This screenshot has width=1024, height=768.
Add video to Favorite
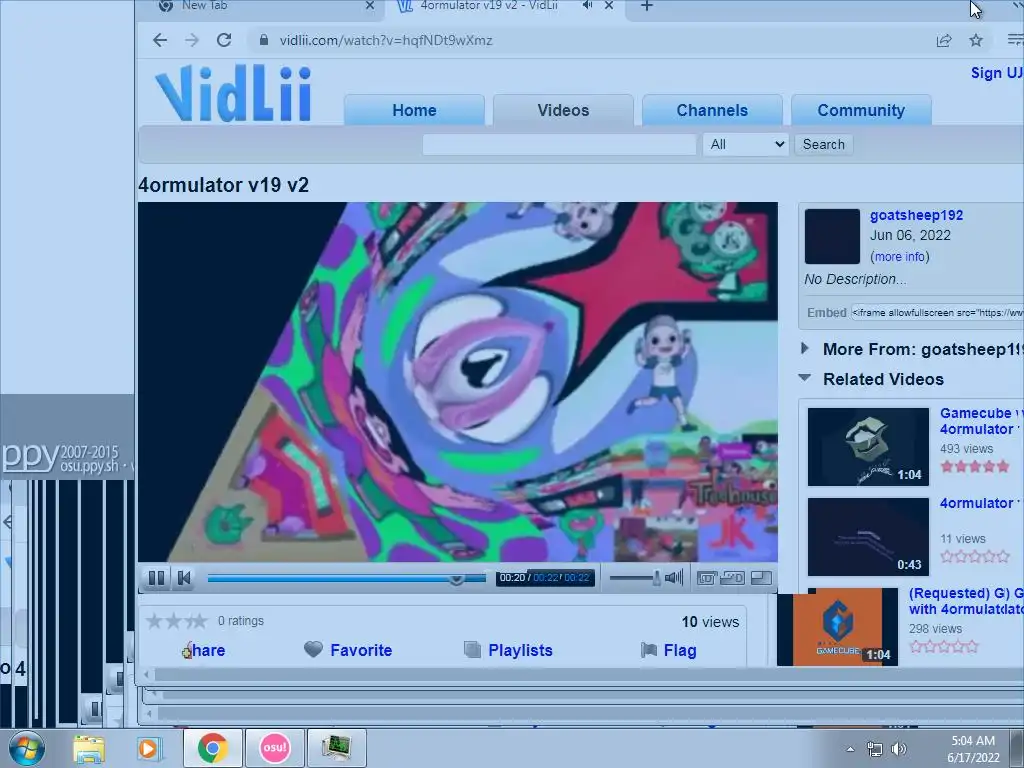click(360, 650)
